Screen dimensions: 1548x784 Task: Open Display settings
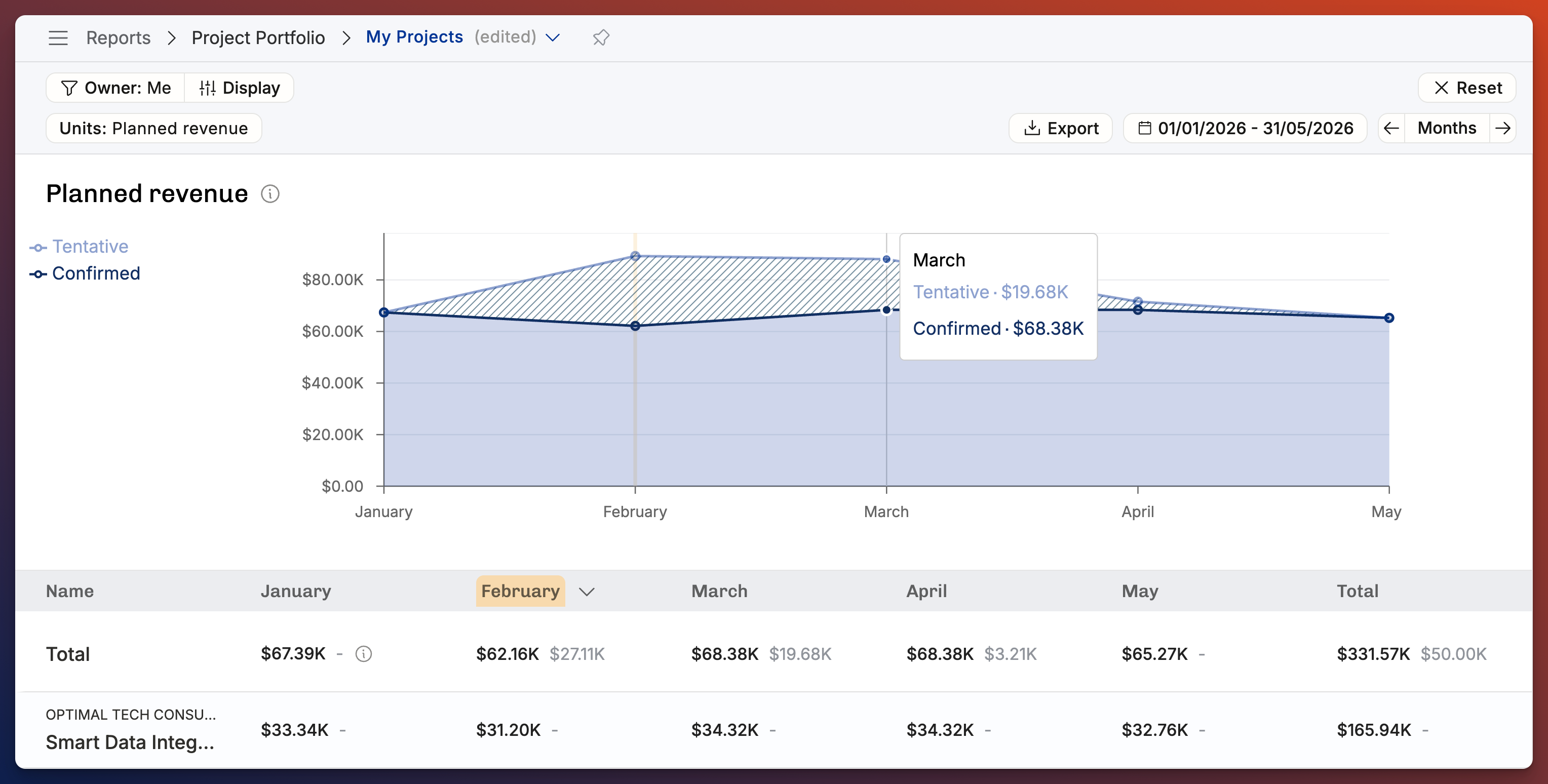pyautogui.click(x=239, y=88)
